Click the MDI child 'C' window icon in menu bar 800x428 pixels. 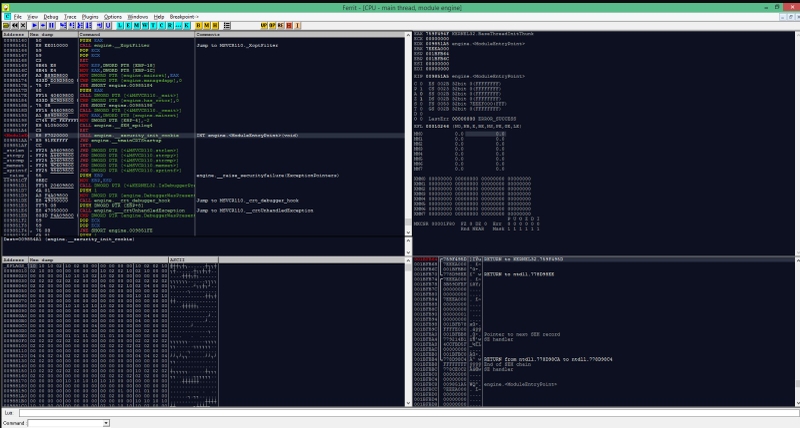[7, 17]
